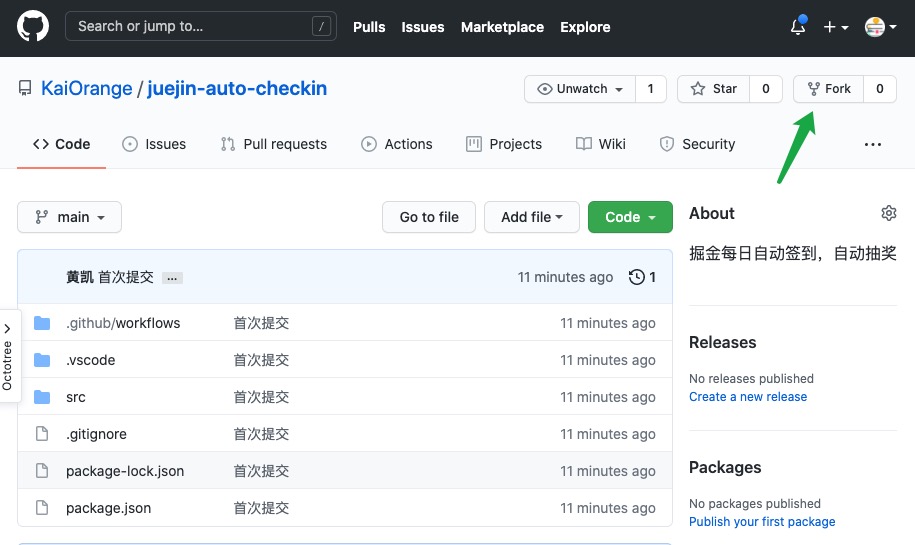Go to Pulls in top navigation

click(x=369, y=27)
